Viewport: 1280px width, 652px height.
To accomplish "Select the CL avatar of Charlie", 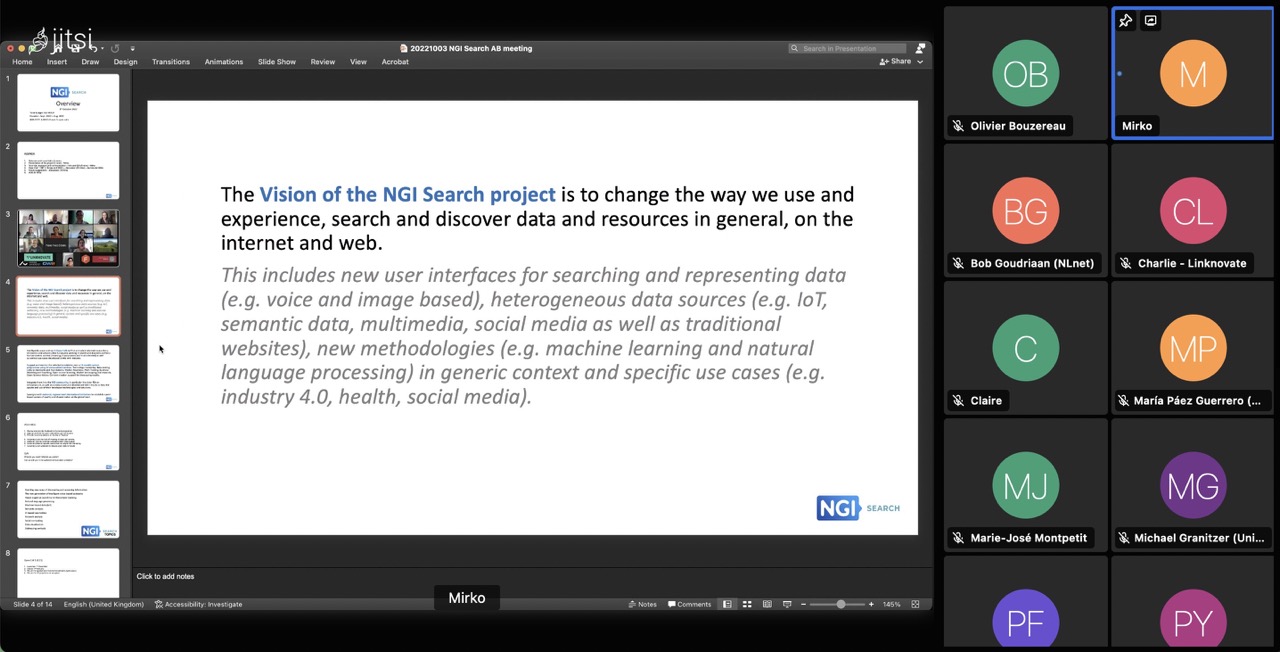I will point(1193,211).
